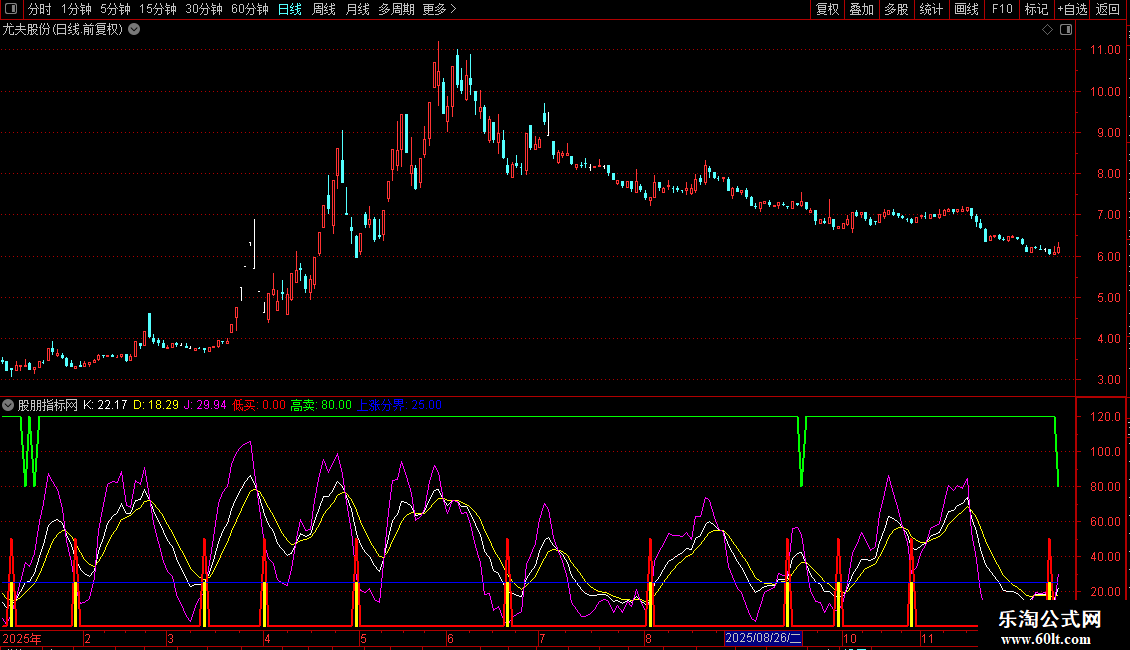Open the 复权 adjustment menu
This screenshot has width=1130, height=650.
click(827, 10)
